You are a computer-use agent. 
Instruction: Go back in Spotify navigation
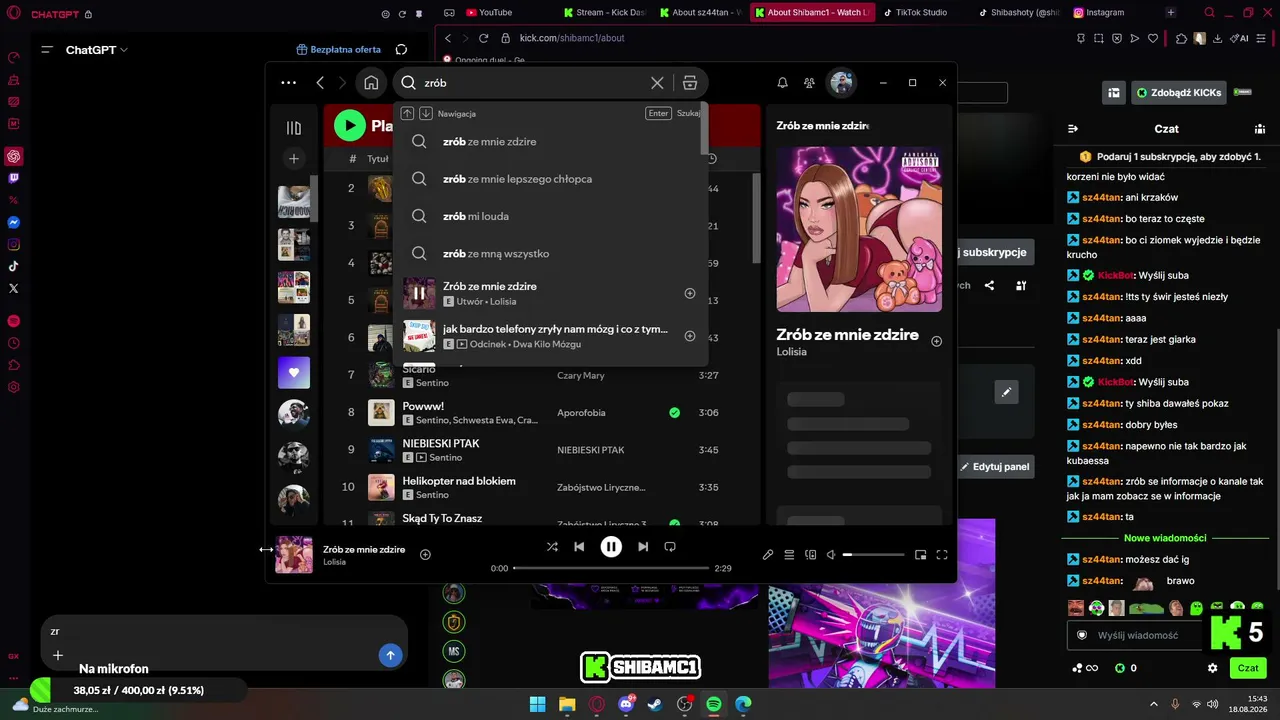pos(320,83)
